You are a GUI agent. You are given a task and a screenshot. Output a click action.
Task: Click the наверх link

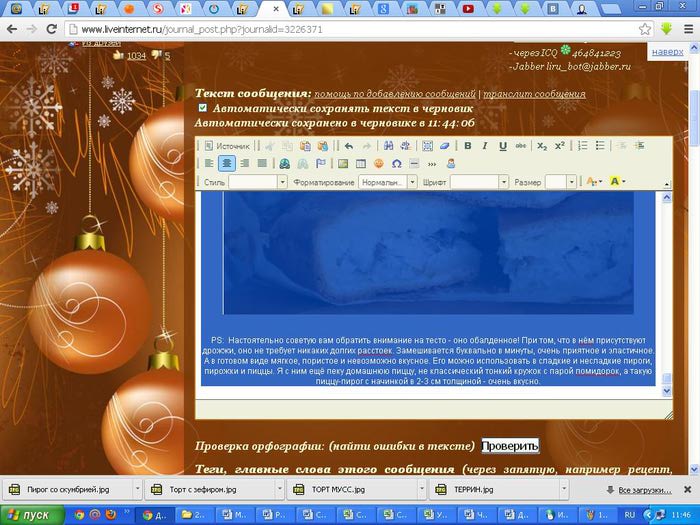(x=667, y=52)
